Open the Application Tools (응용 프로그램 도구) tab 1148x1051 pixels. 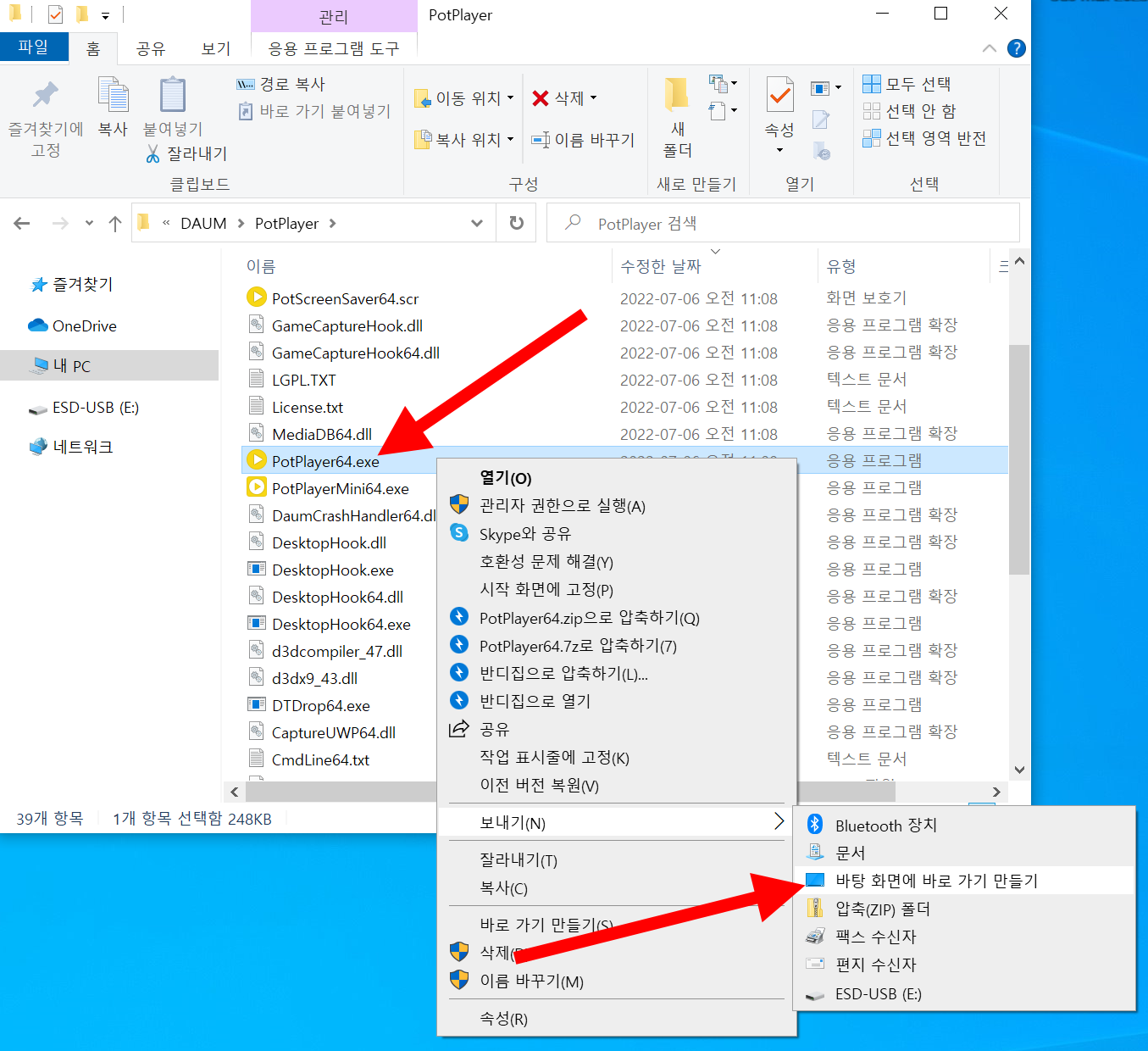click(334, 48)
